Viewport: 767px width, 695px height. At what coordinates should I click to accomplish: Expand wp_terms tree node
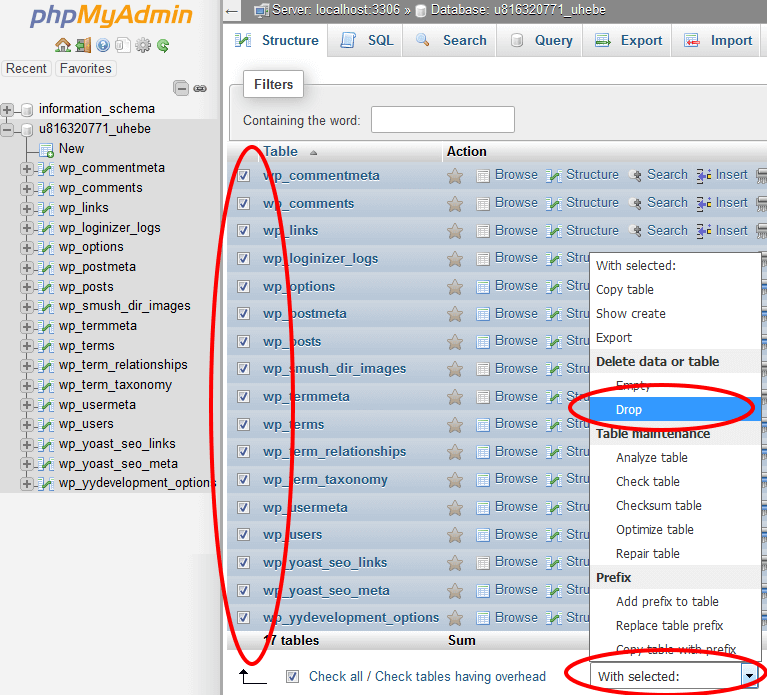pos(27,346)
